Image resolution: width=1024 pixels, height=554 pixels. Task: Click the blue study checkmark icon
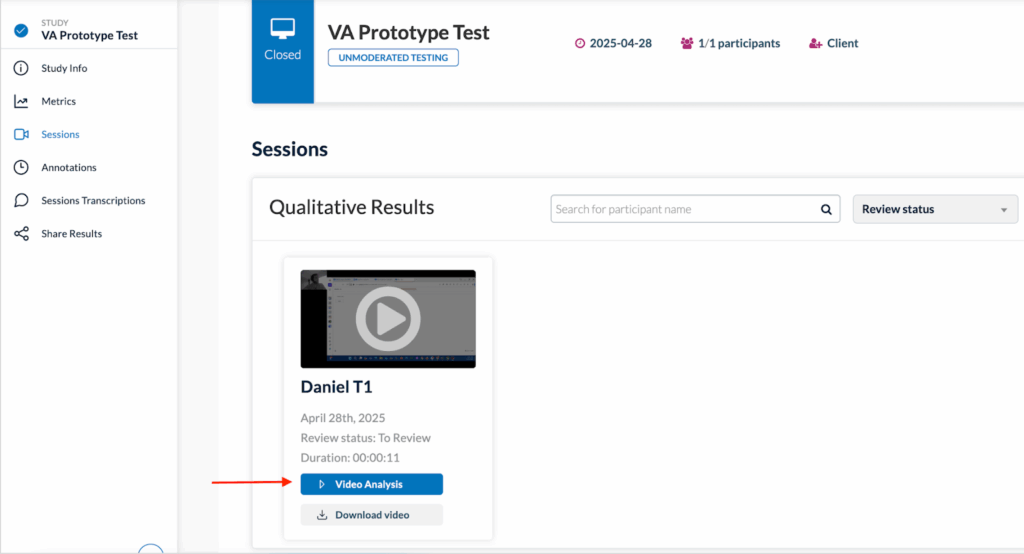(21, 31)
